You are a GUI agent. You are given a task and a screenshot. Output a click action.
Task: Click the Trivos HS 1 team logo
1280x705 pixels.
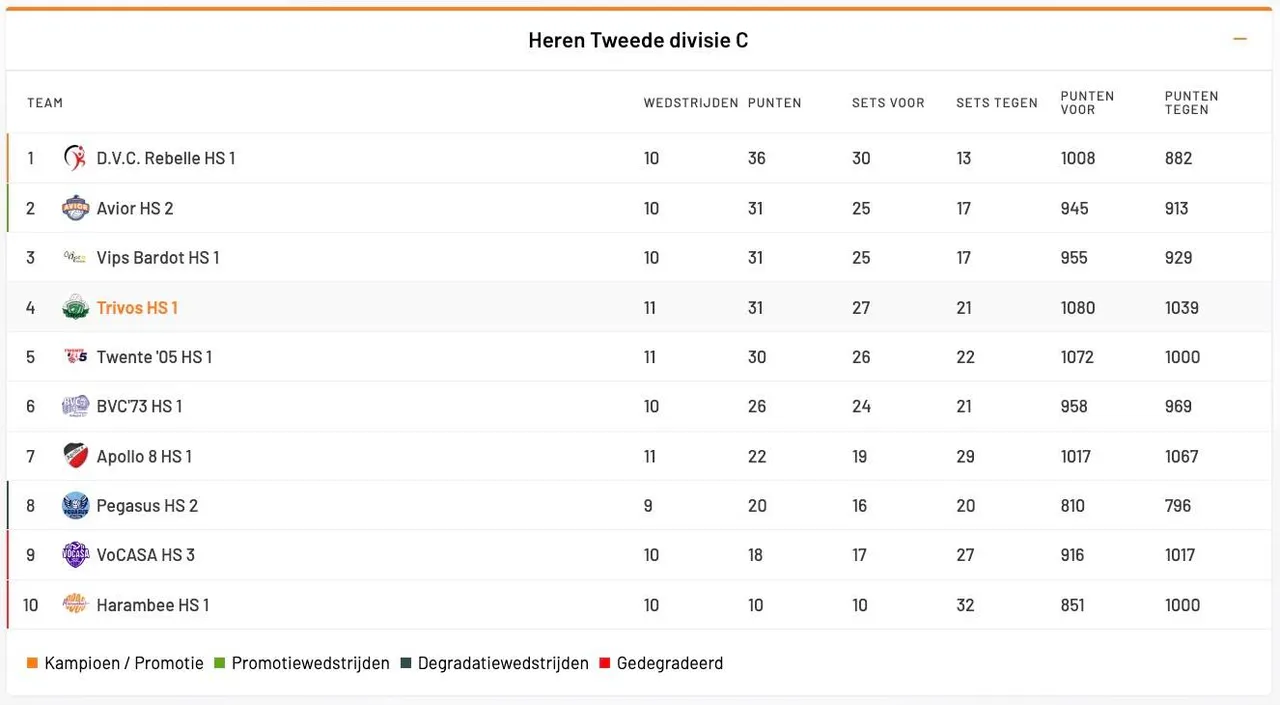(75, 308)
